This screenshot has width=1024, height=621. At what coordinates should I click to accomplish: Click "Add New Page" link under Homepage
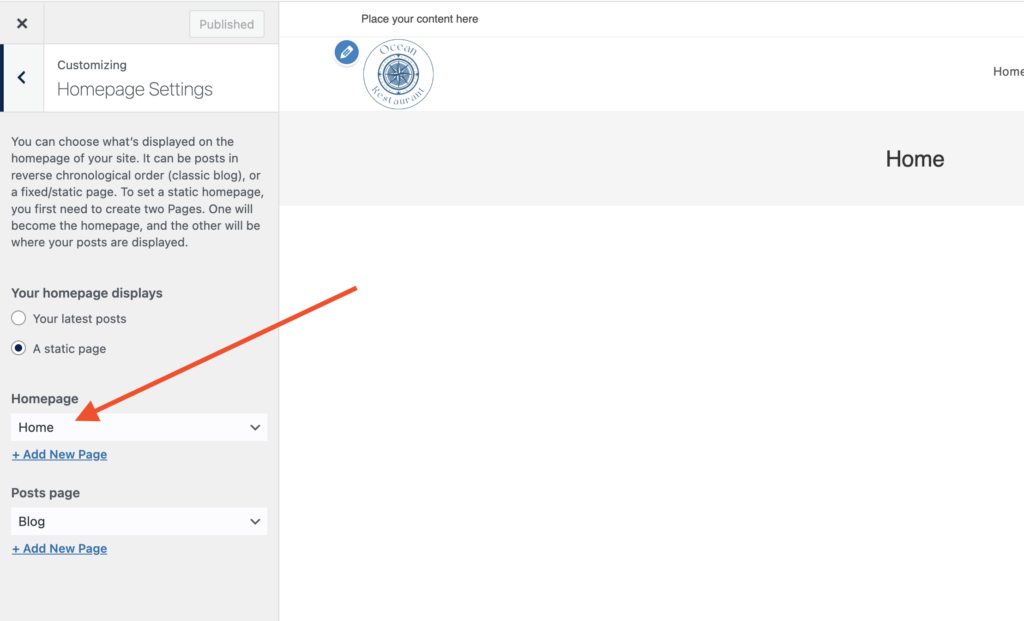(x=59, y=454)
